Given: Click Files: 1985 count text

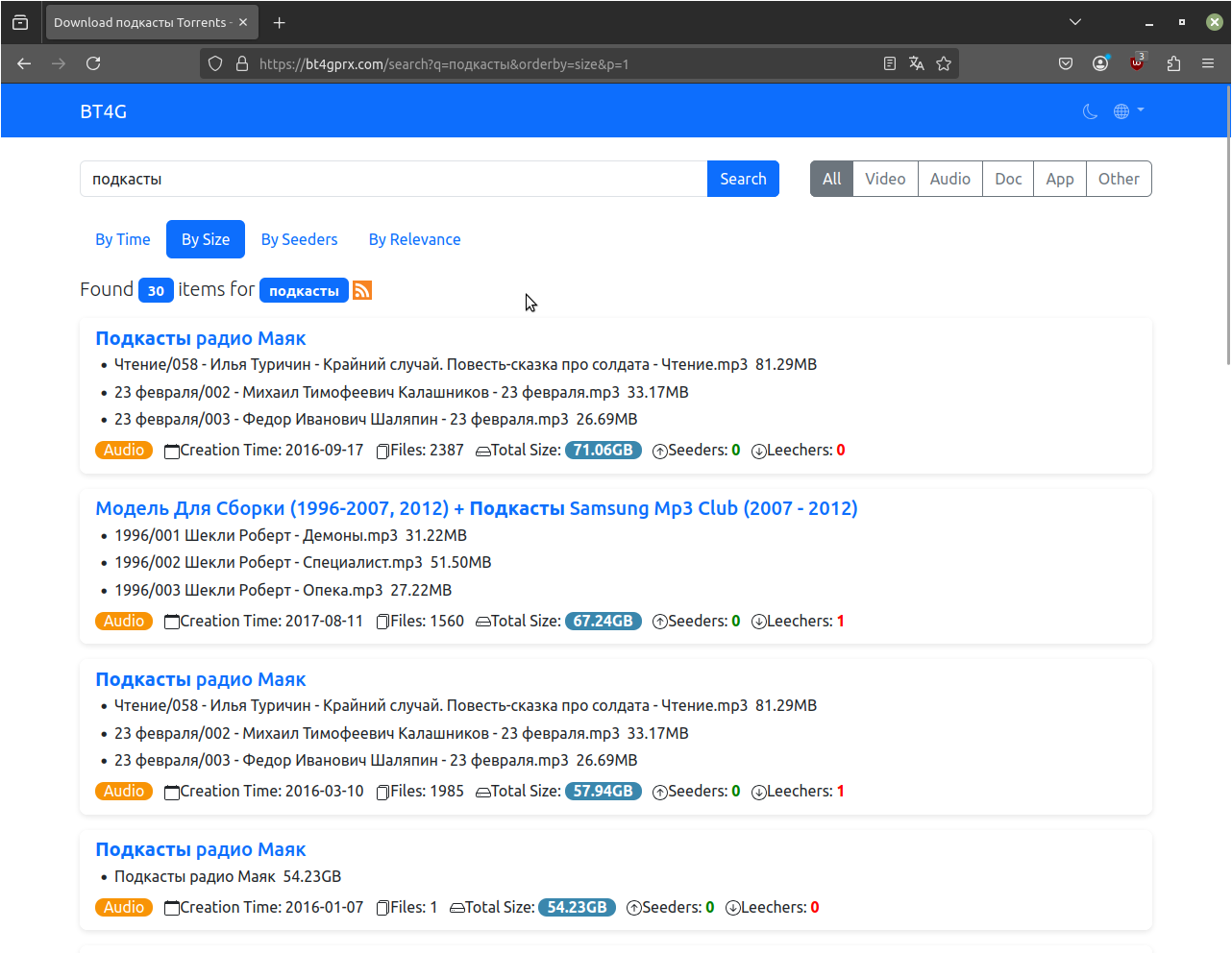Looking at the screenshot, I should point(427,791).
